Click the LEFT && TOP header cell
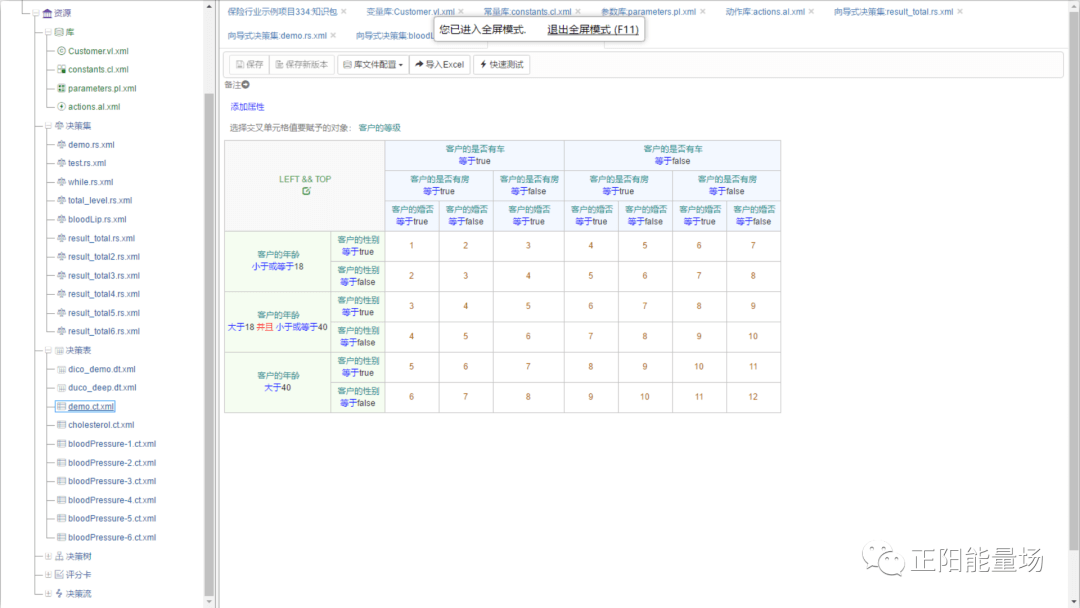Viewport: 1080px width, 608px height. [x=304, y=185]
